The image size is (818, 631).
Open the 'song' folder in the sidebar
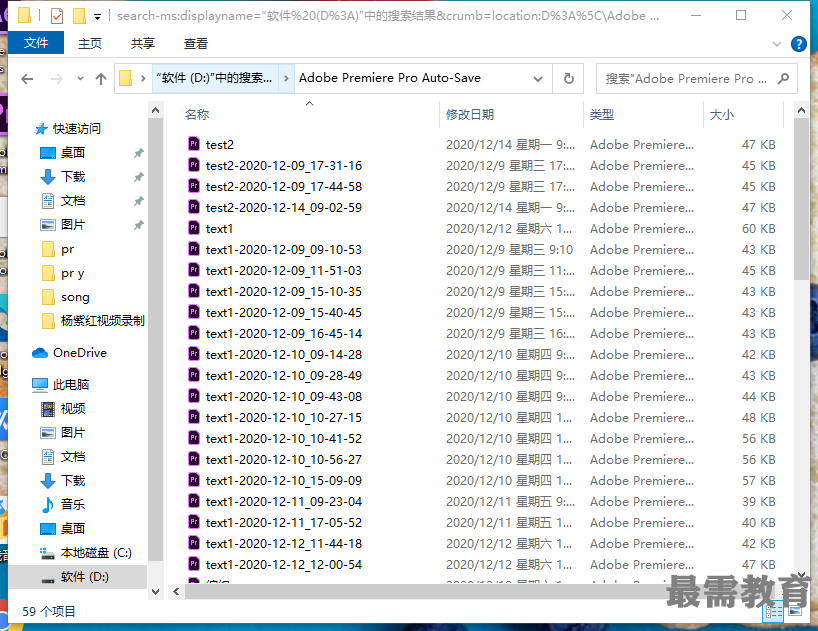point(75,297)
